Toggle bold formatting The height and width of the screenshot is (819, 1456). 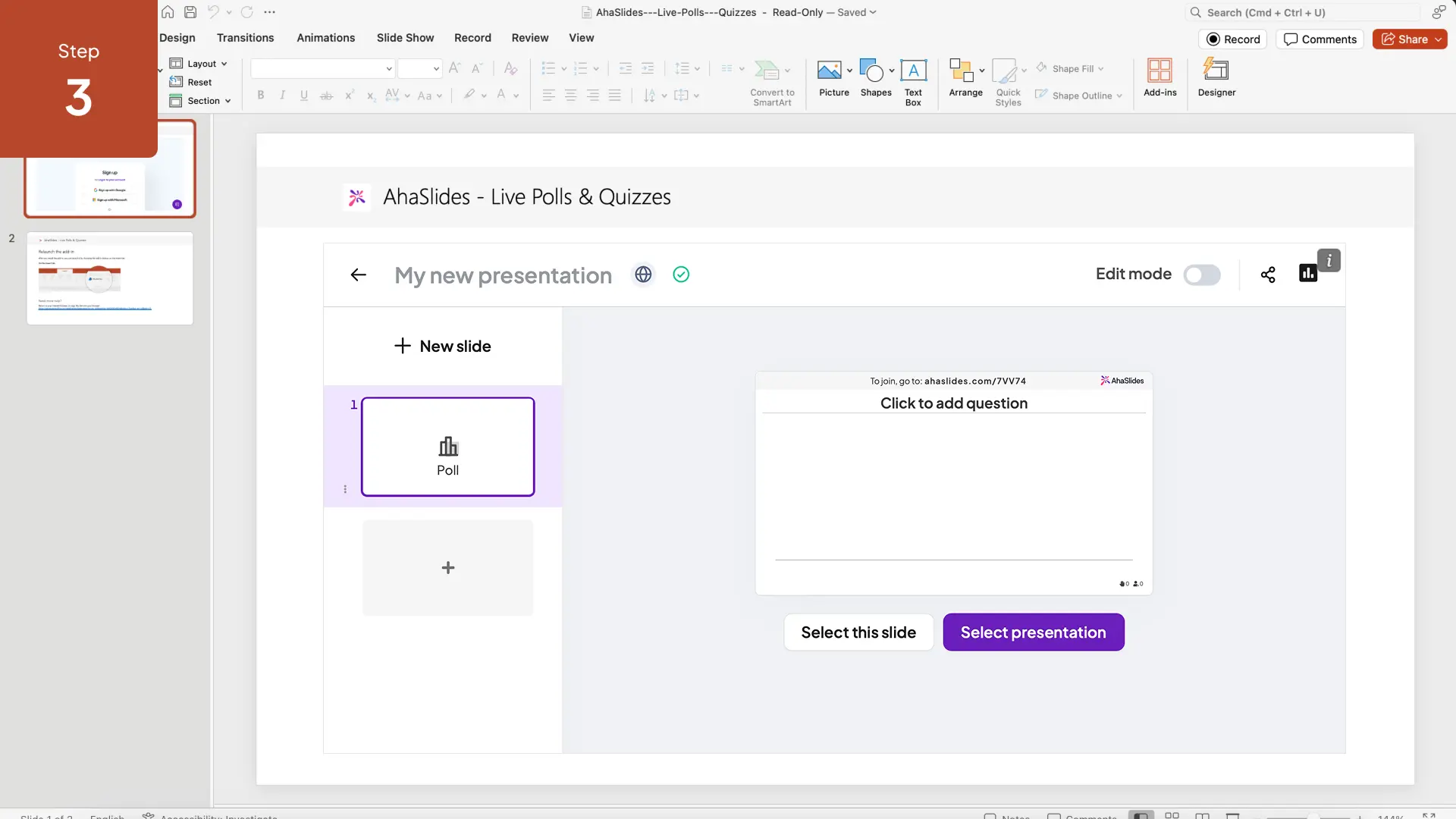[261, 95]
